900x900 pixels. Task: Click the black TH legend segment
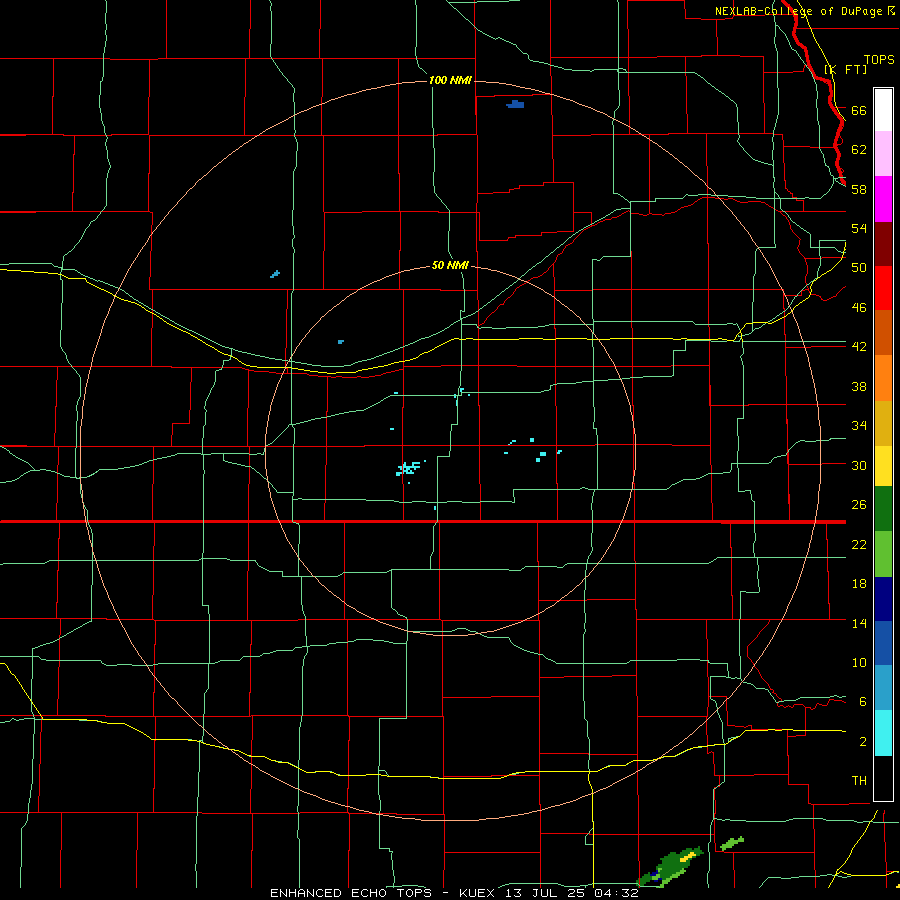point(883,778)
